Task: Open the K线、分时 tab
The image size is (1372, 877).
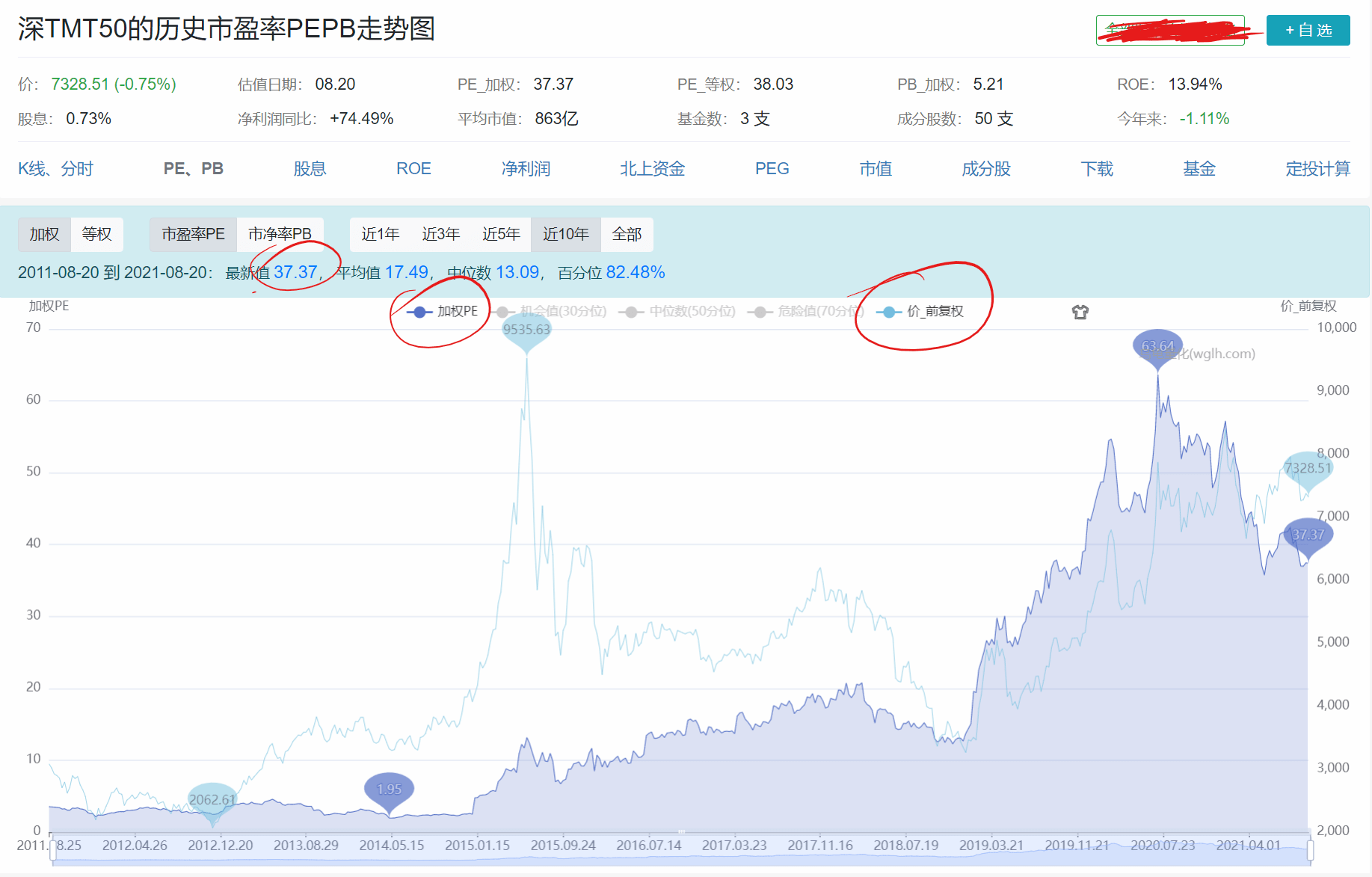Action: pos(55,169)
